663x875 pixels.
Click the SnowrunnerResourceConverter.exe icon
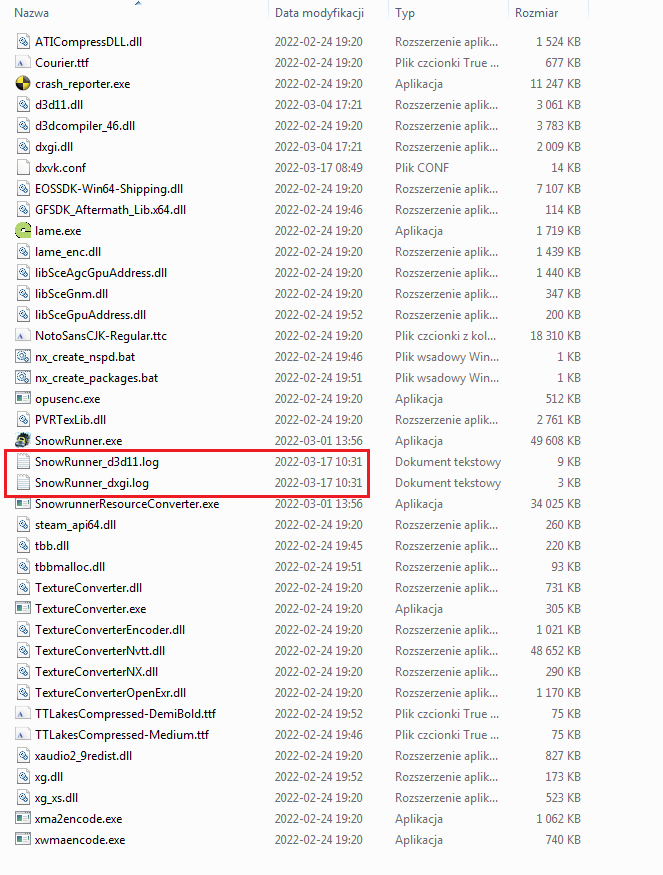point(23,503)
